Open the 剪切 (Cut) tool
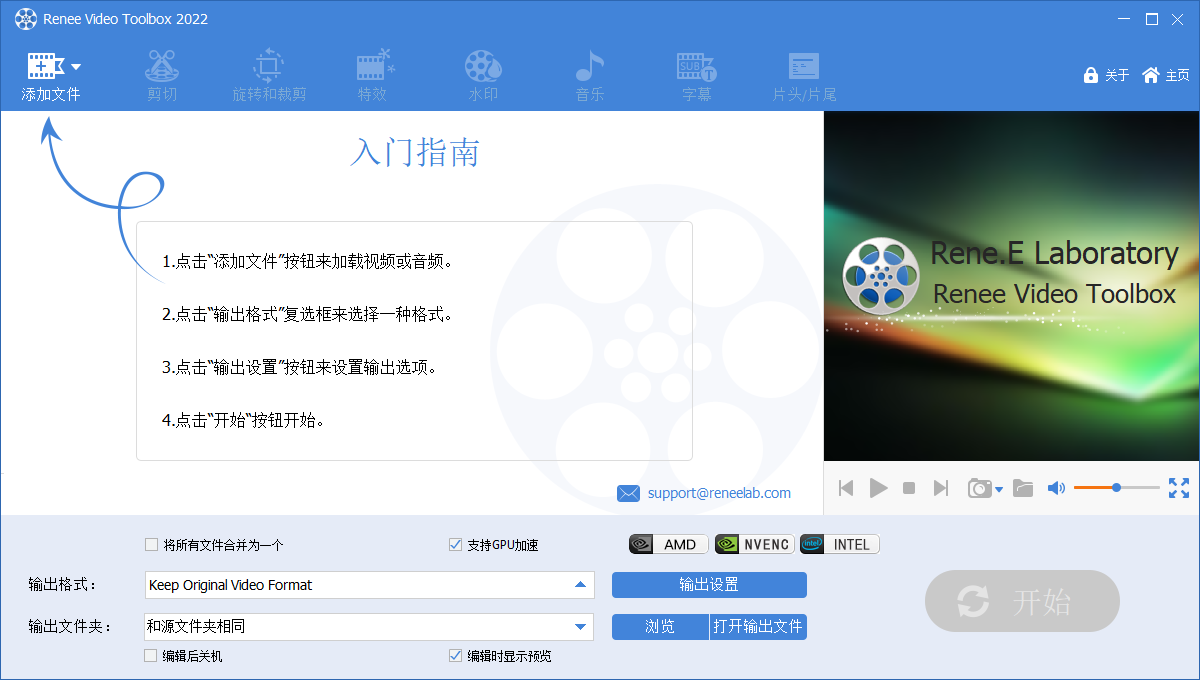The width and height of the screenshot is (1200, 680). coord(161,75)
